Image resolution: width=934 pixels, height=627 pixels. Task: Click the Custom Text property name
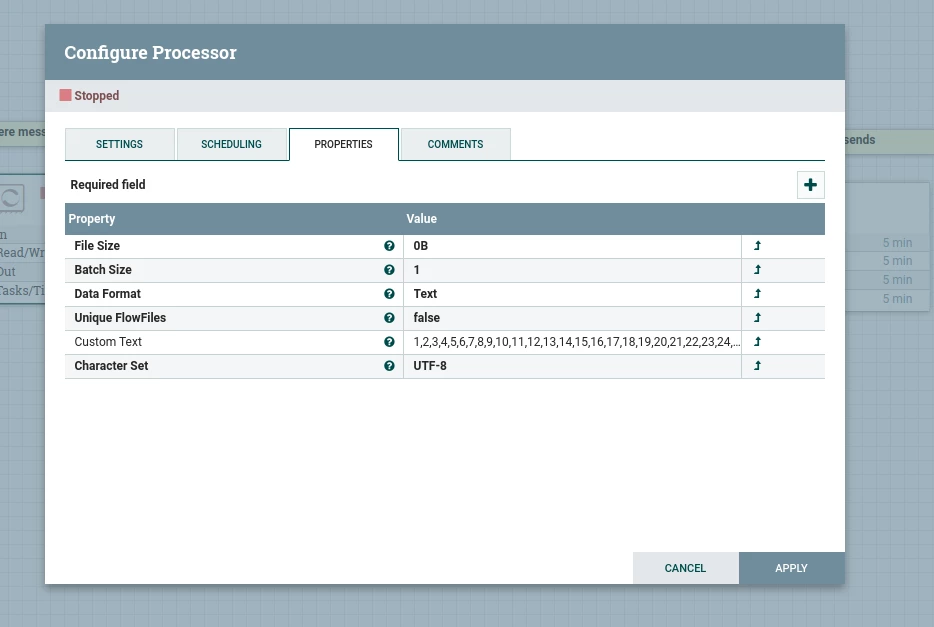coord(108,342)
